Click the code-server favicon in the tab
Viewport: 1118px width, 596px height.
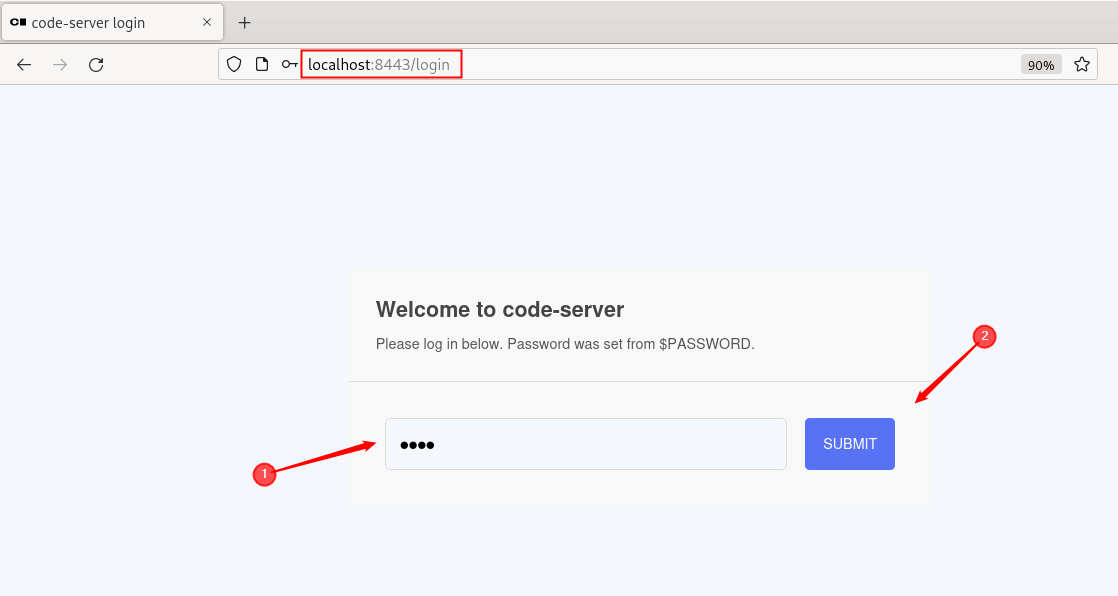18,22
